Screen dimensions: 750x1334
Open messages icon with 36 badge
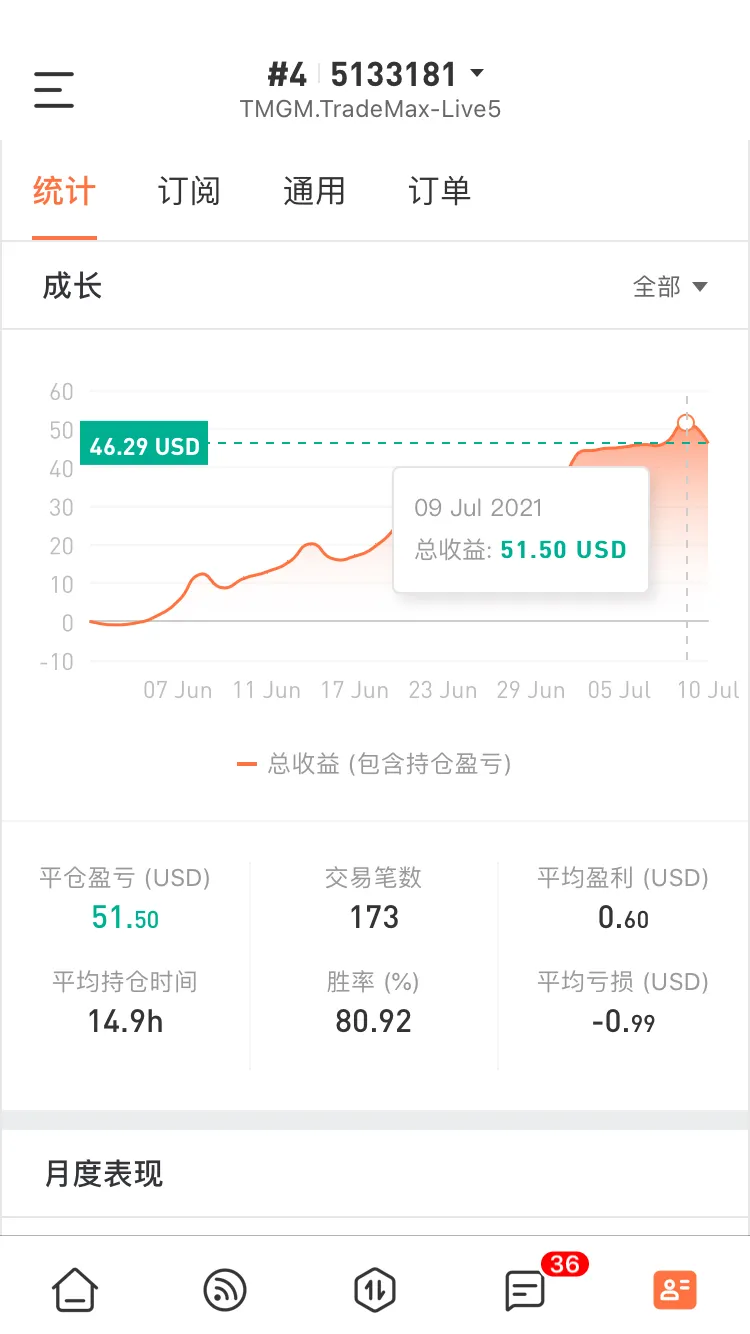pos(525,1291)
